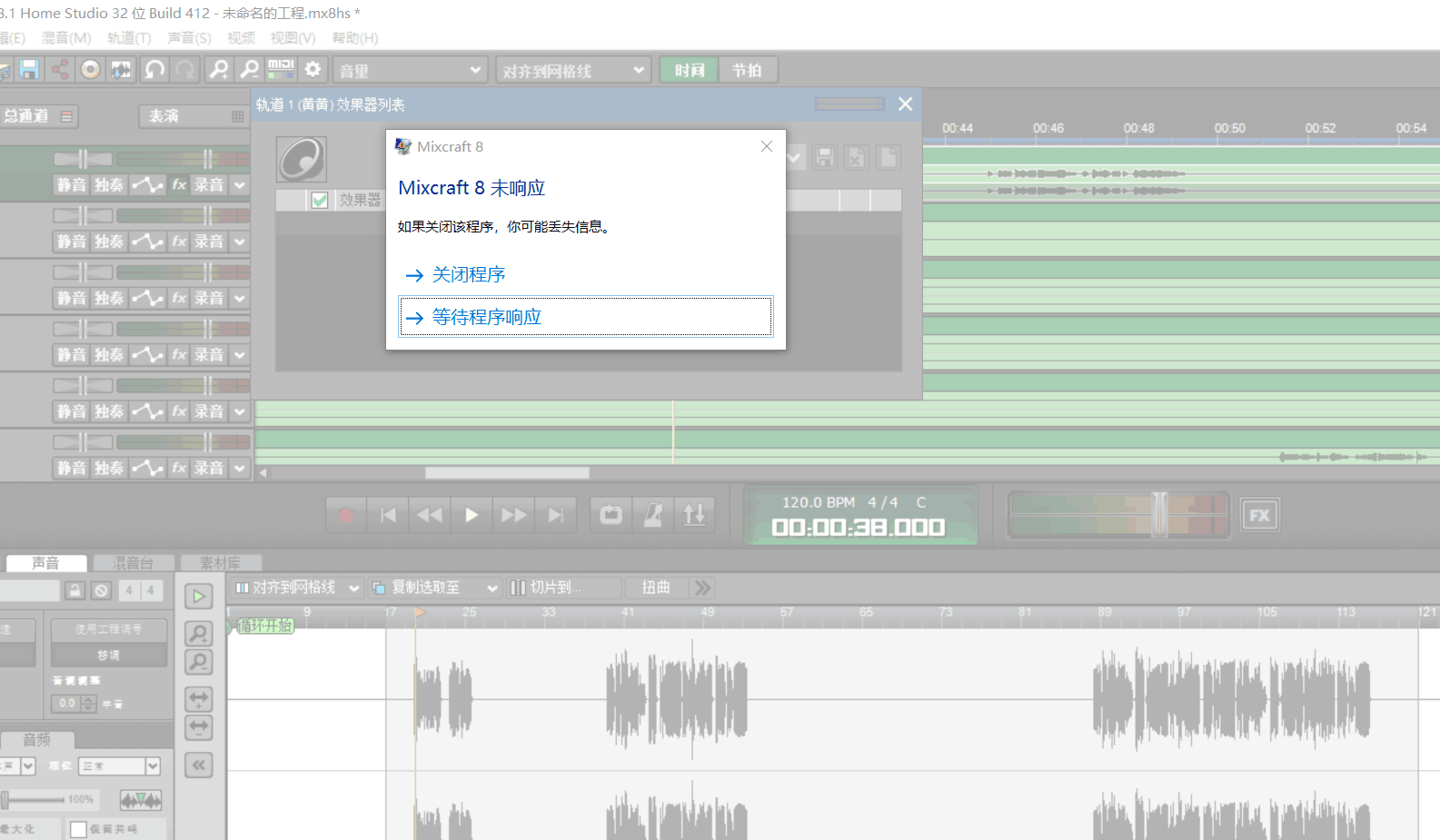Click the record button in the transport bar

tap(345, 515)
